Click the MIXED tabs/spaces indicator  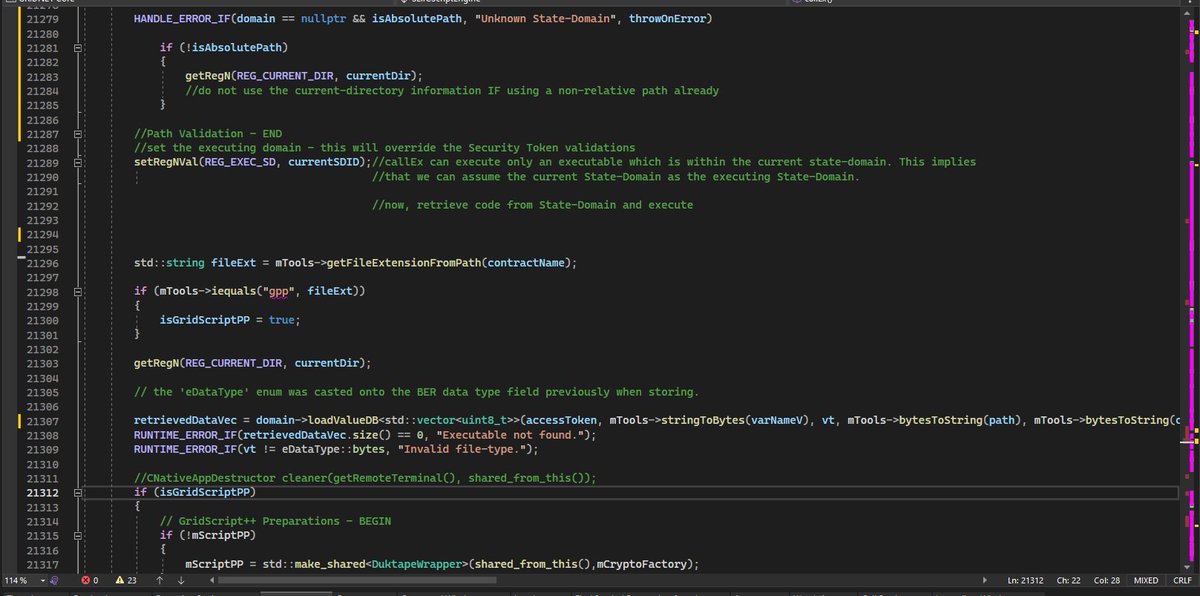pos(1147,580)
